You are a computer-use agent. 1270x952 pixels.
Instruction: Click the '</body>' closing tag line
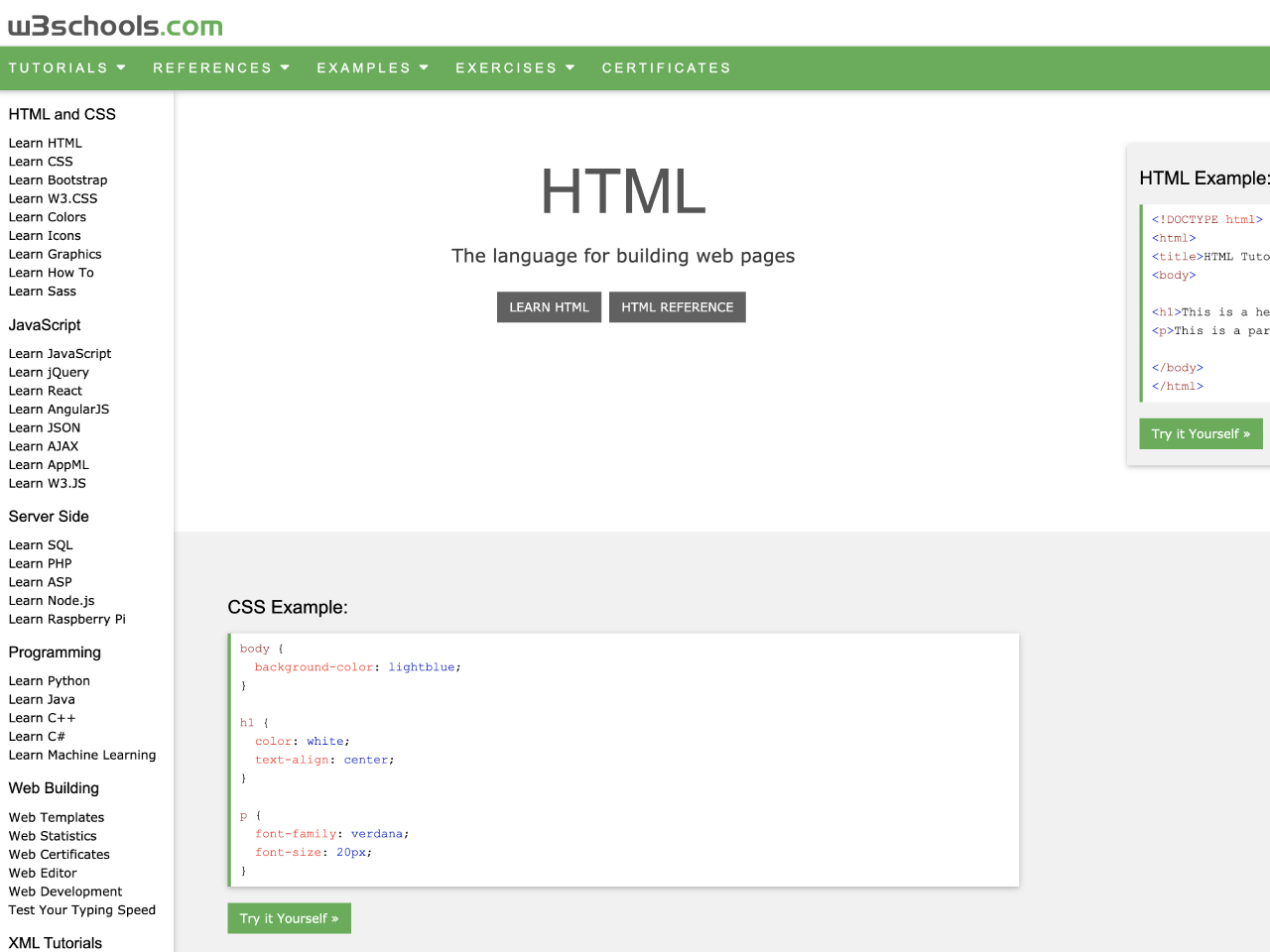1178,368
